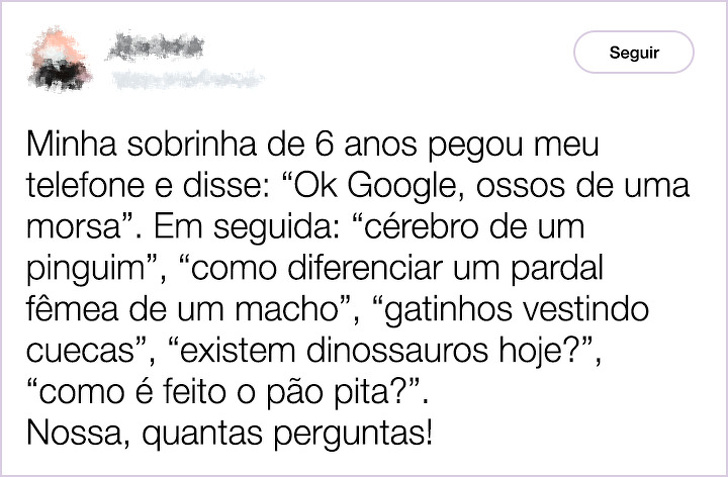This screenshot has height=477, width=728.
Task: Click the blurred display name of the author
Action: tap(157, 44)
